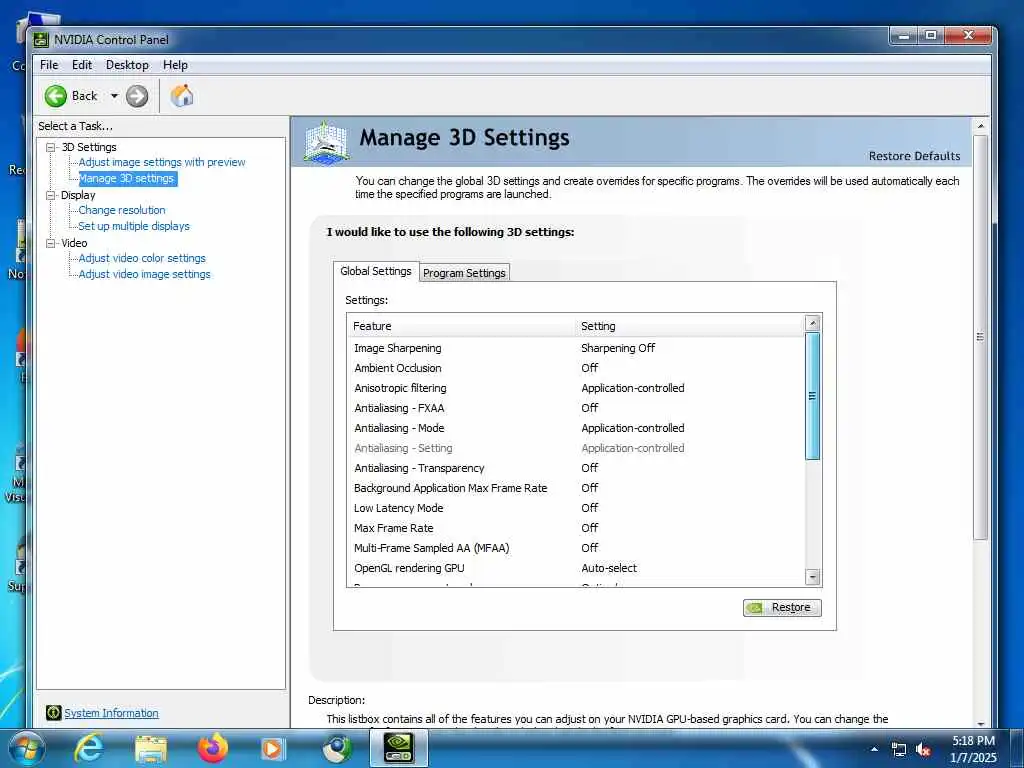Open the Home icon in toolbar

182,96
